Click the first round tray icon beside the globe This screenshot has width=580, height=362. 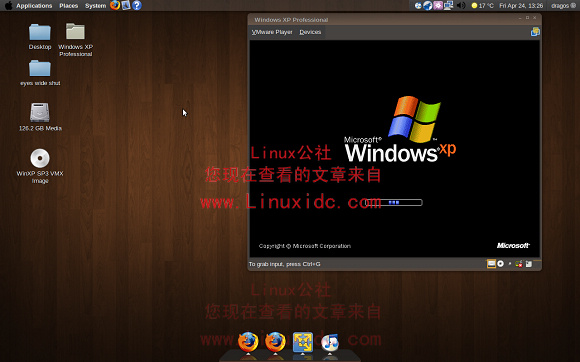click(418, 6)
